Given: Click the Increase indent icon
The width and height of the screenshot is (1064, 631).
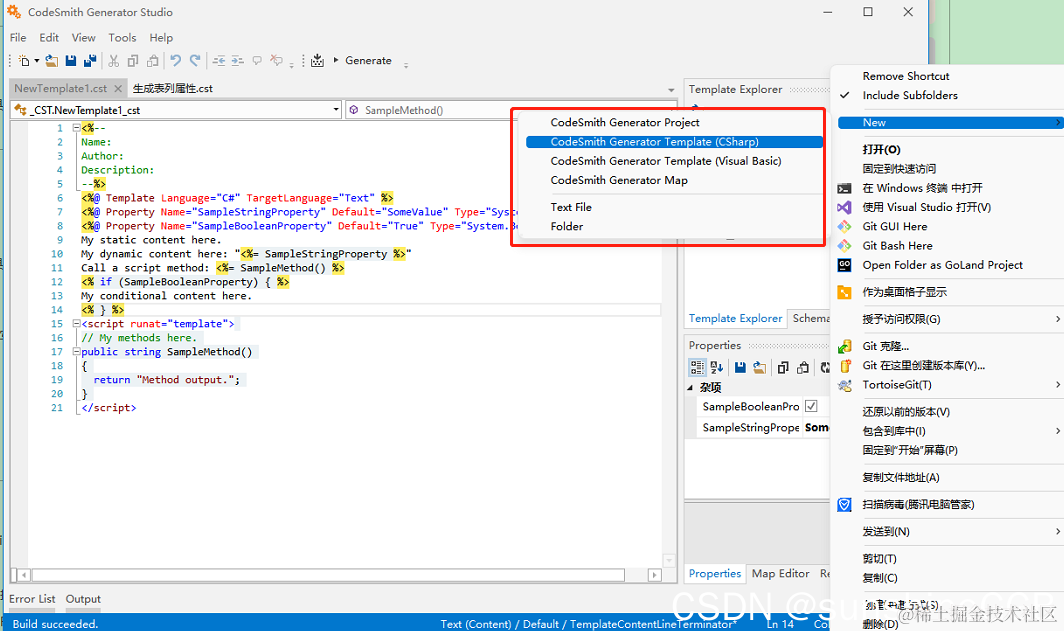Looking at the screenshot, I should coord(238,61).
